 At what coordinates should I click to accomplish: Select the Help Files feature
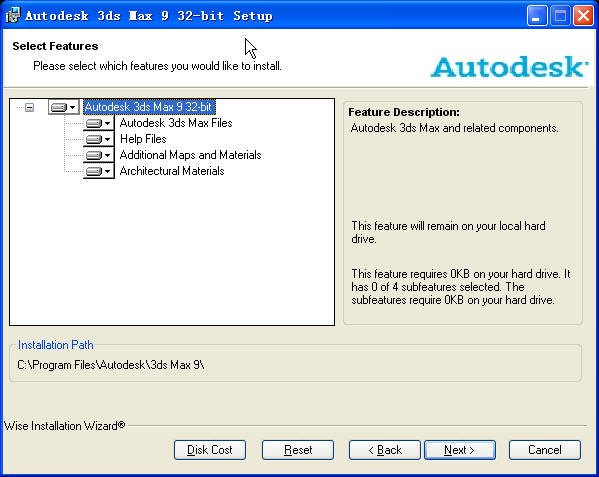[143, 139]
